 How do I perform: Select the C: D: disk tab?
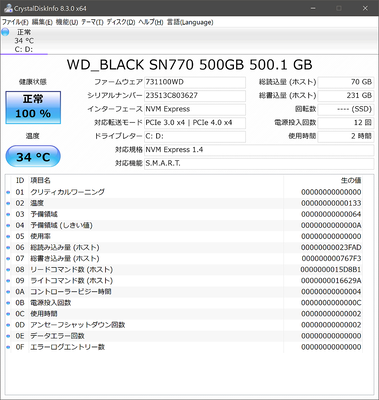(24, 41)
